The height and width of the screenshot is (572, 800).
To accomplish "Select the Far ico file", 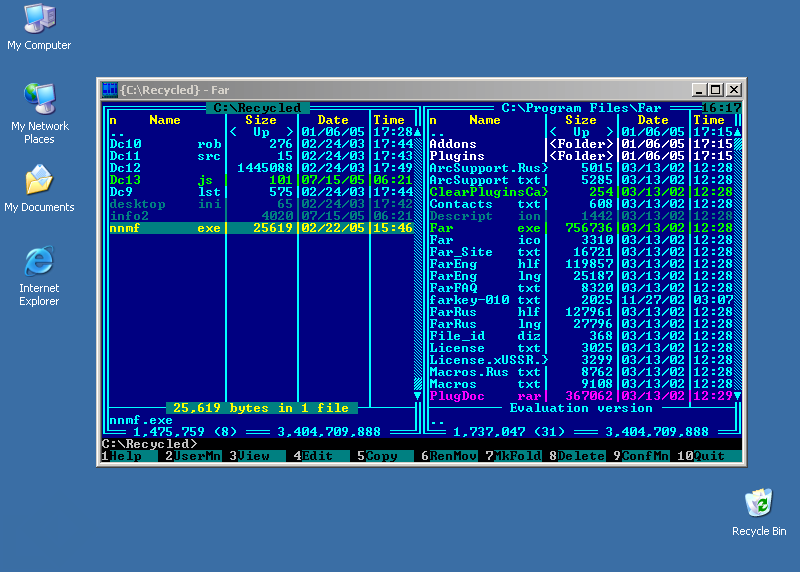I will (x=581, y=240).
